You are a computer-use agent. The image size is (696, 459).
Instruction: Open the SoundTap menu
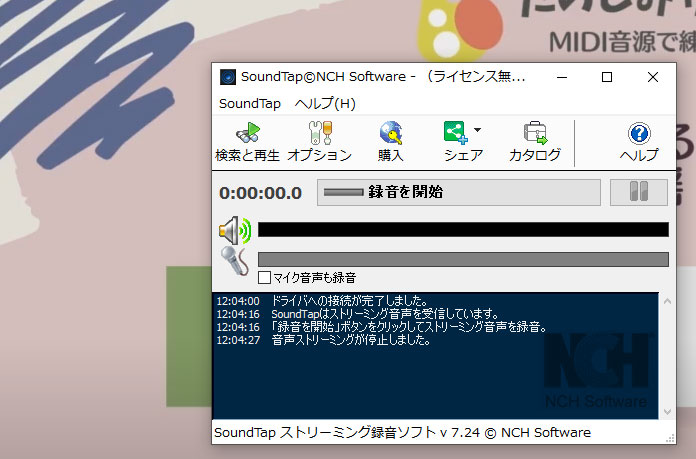250,104
